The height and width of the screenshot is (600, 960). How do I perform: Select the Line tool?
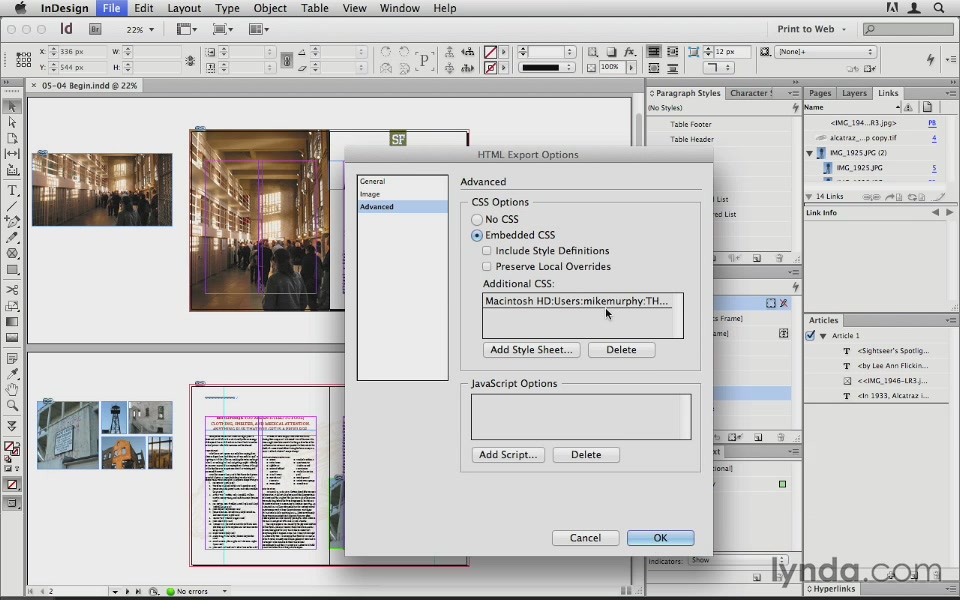tap(12, 206)
